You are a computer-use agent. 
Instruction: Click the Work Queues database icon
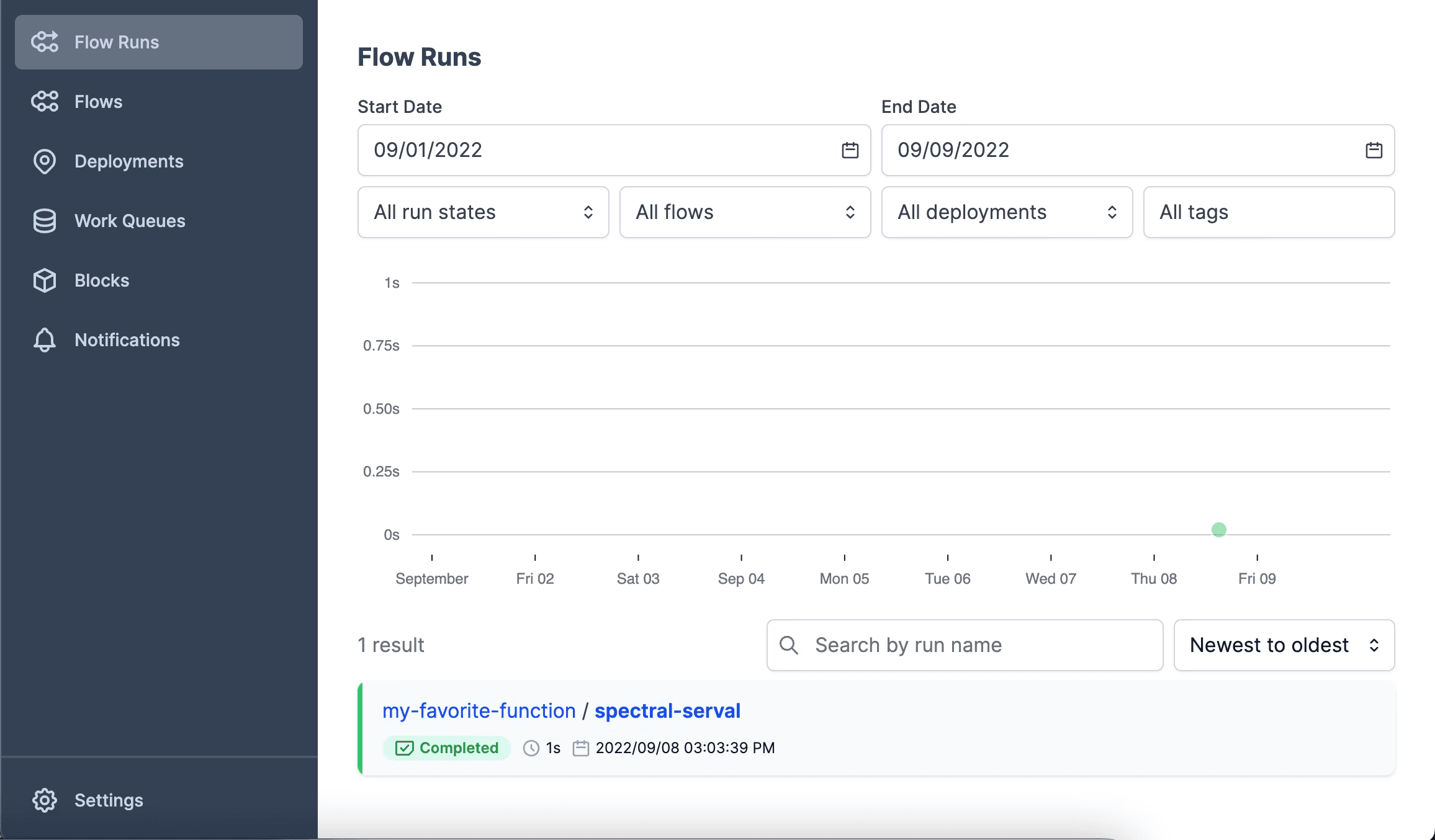[45, 221]
